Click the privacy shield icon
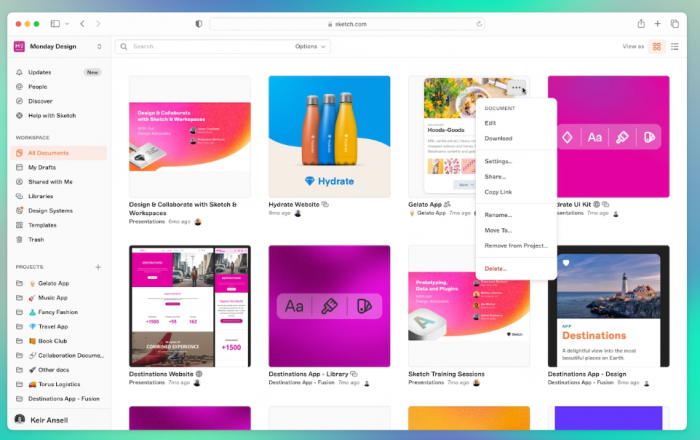 point(199,24)
